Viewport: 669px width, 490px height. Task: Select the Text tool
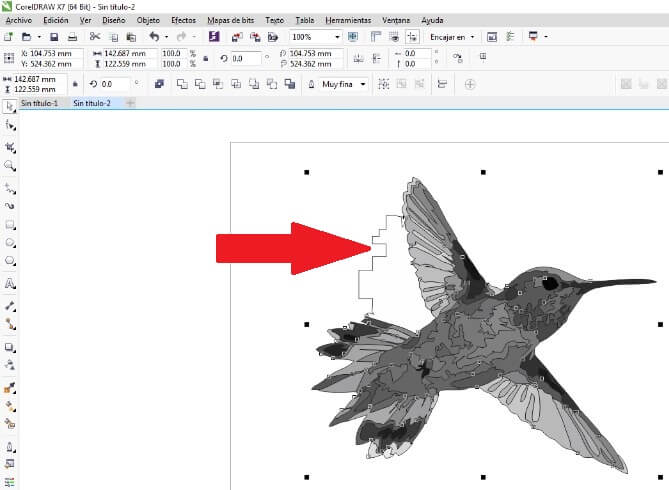click(10, 283)
